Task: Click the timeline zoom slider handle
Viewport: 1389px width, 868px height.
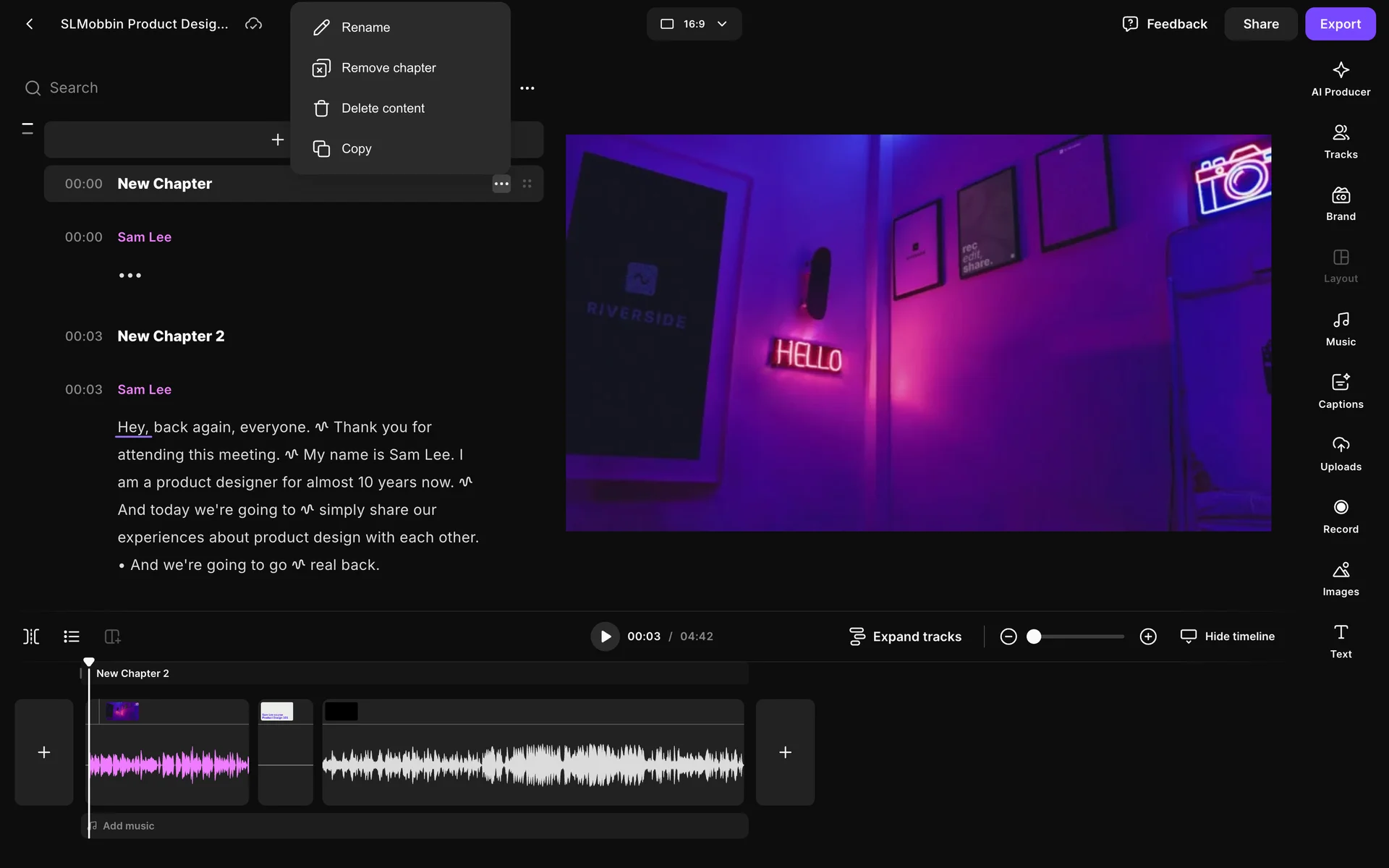Action: tap(1034, 637)
